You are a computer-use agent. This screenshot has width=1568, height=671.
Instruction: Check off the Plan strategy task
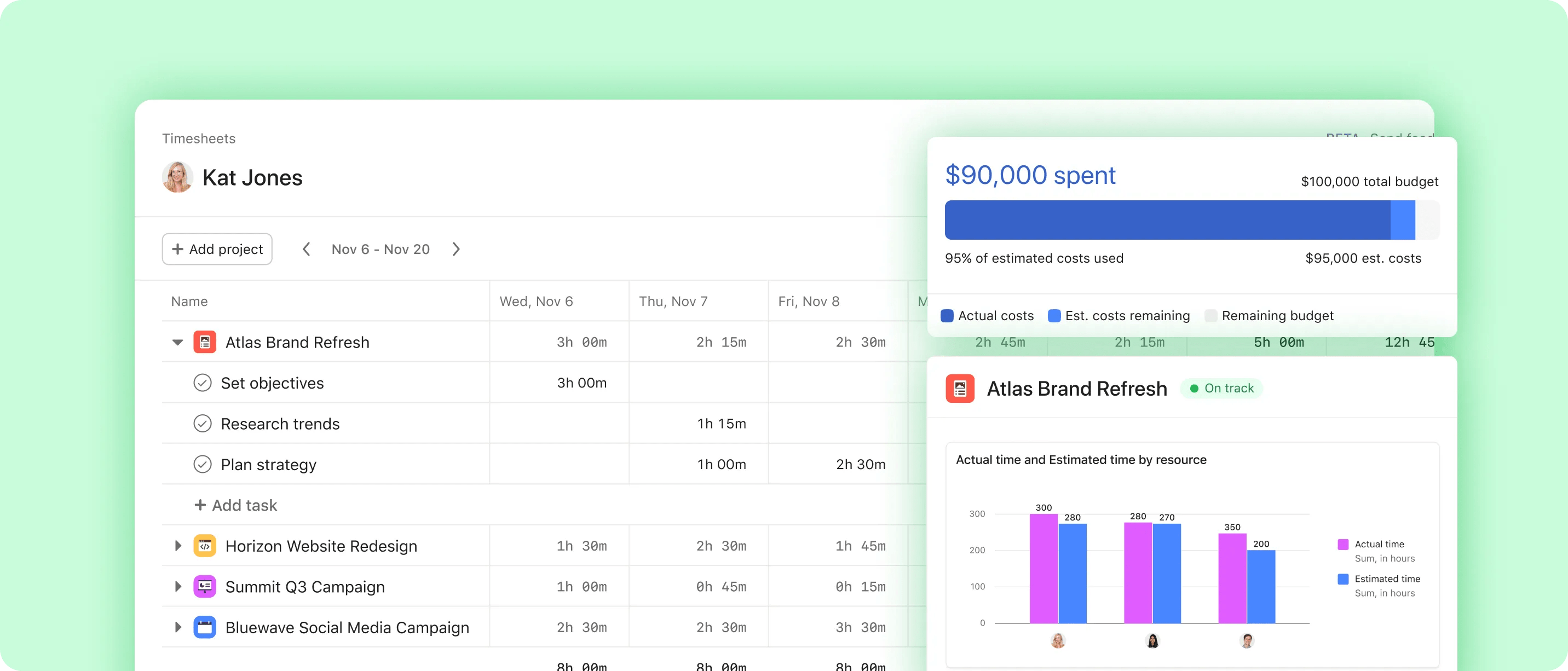(202, 464)
